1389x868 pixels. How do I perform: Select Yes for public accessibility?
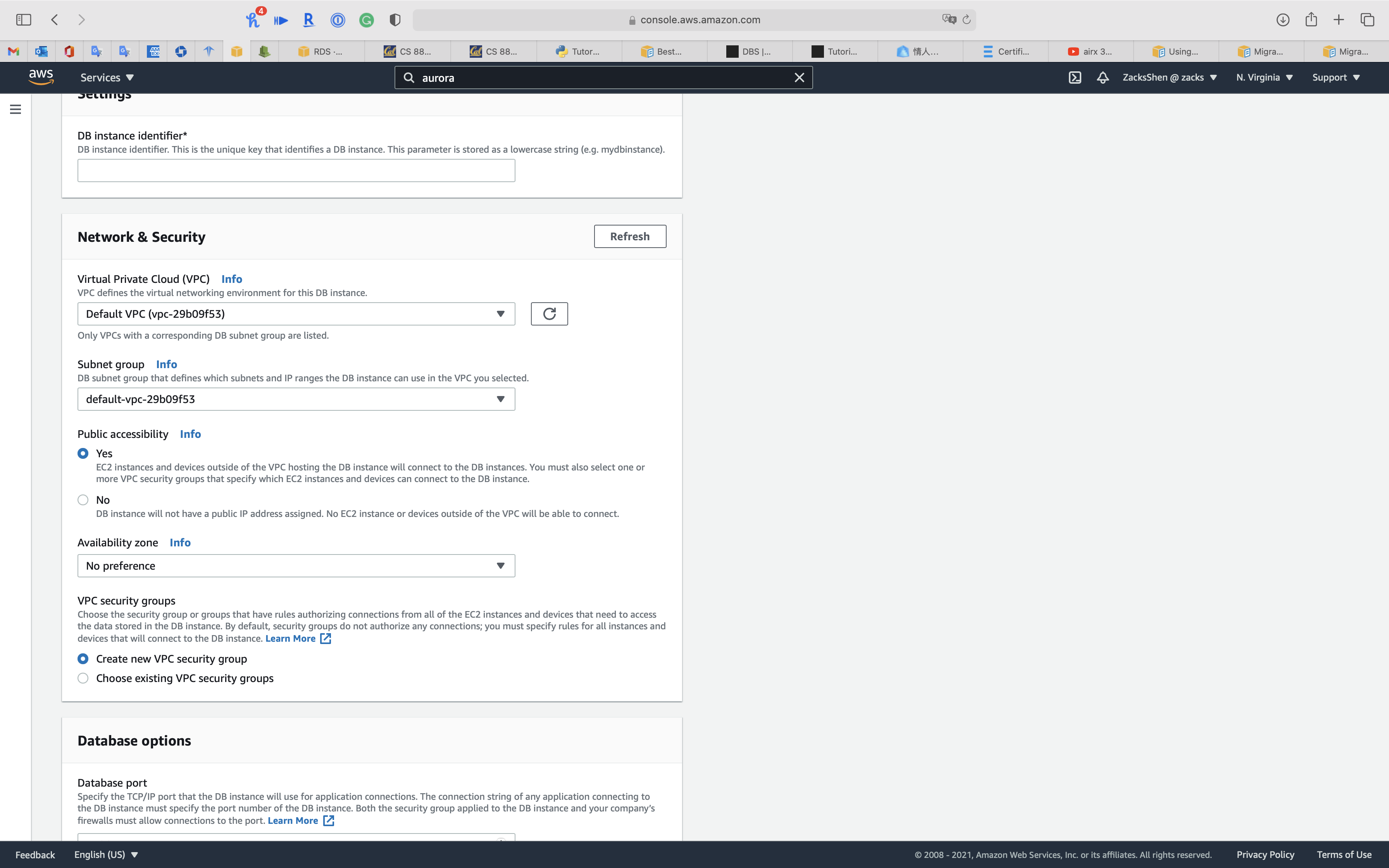(x=83, y=453)
